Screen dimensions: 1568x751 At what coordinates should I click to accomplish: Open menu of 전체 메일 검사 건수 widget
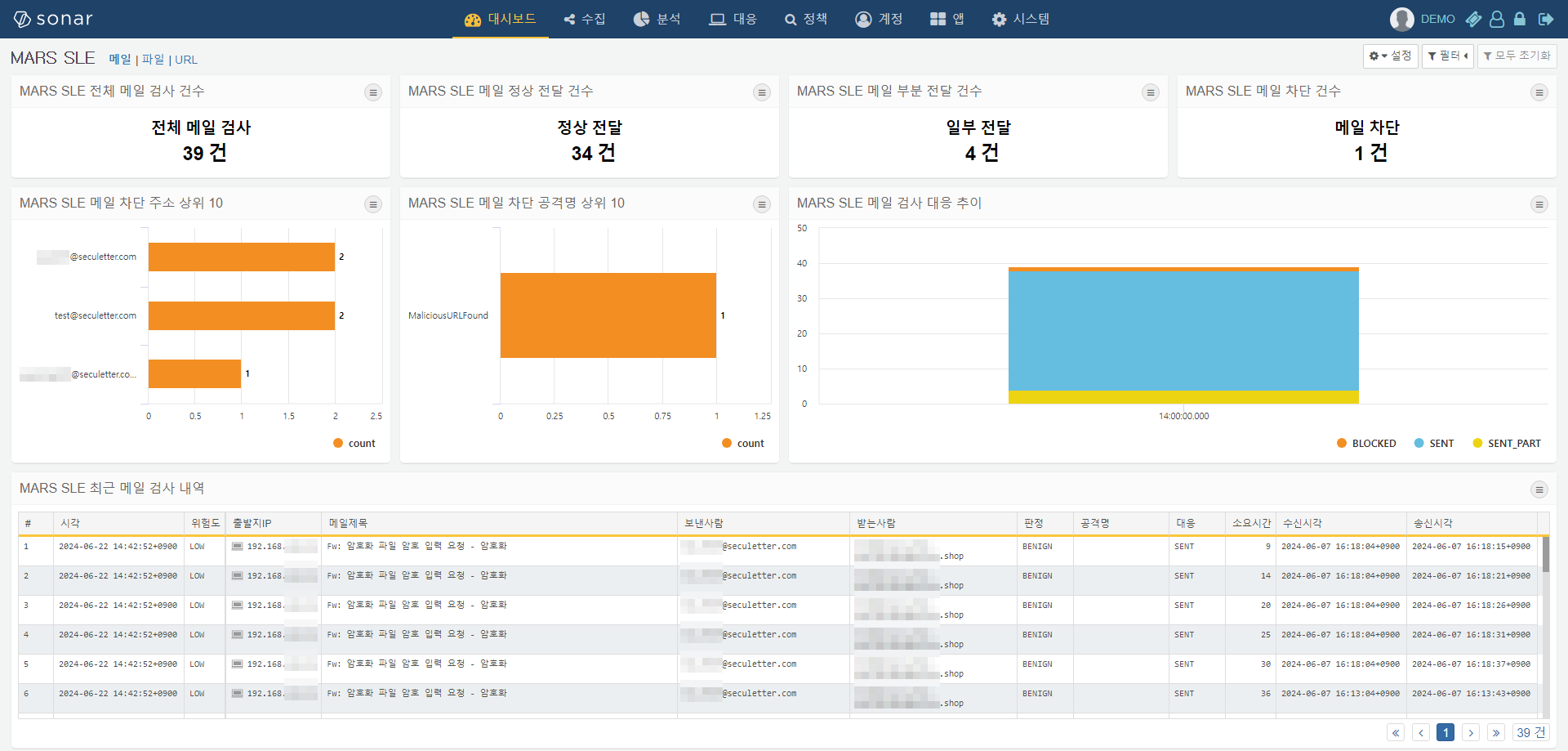[x=373, y=92]
